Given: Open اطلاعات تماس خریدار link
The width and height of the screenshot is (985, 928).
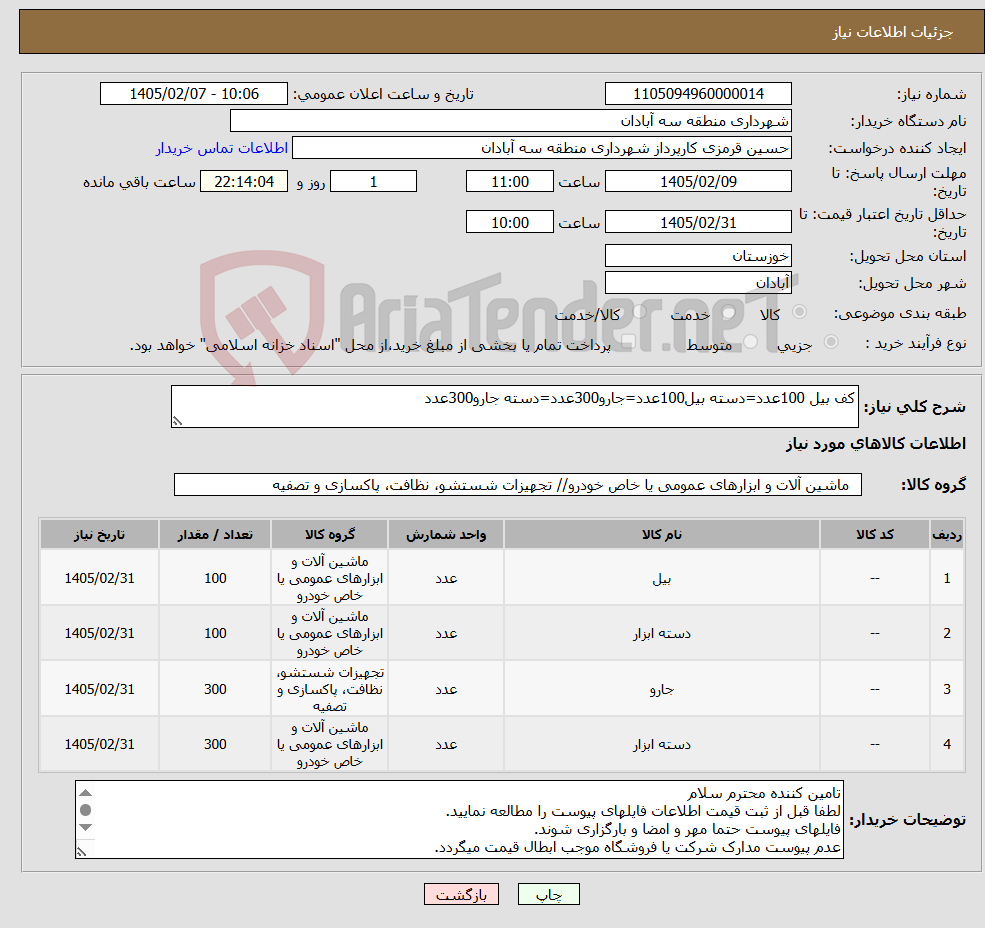Looking at the screenshot, I should click(222, 148).
